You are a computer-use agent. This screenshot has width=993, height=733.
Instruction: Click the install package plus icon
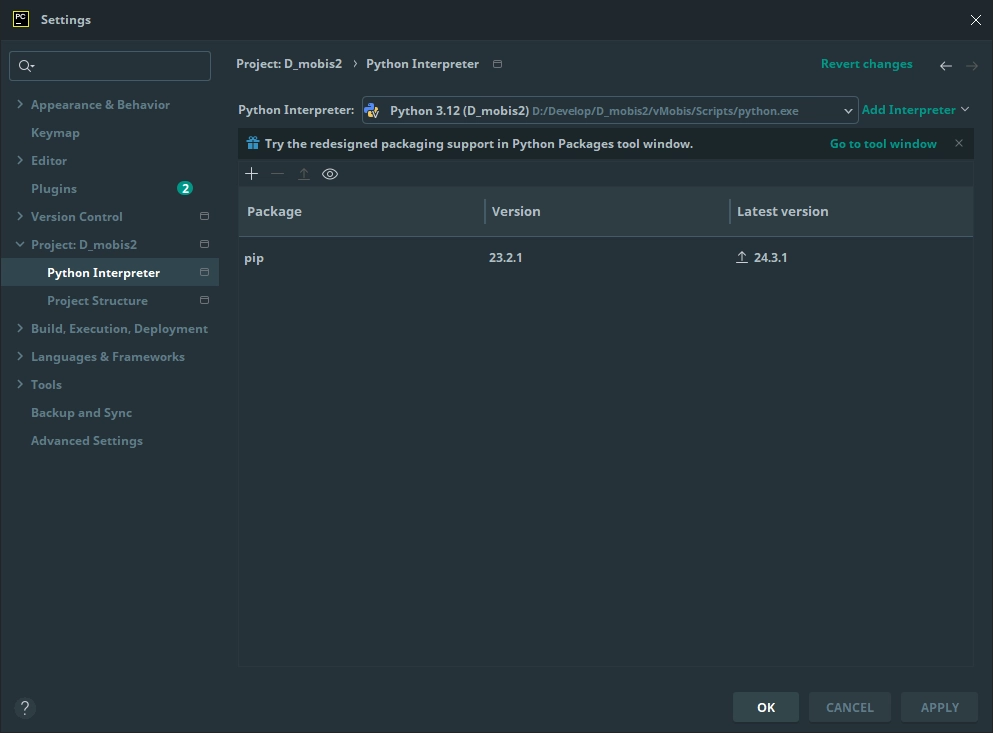(251, 174)
